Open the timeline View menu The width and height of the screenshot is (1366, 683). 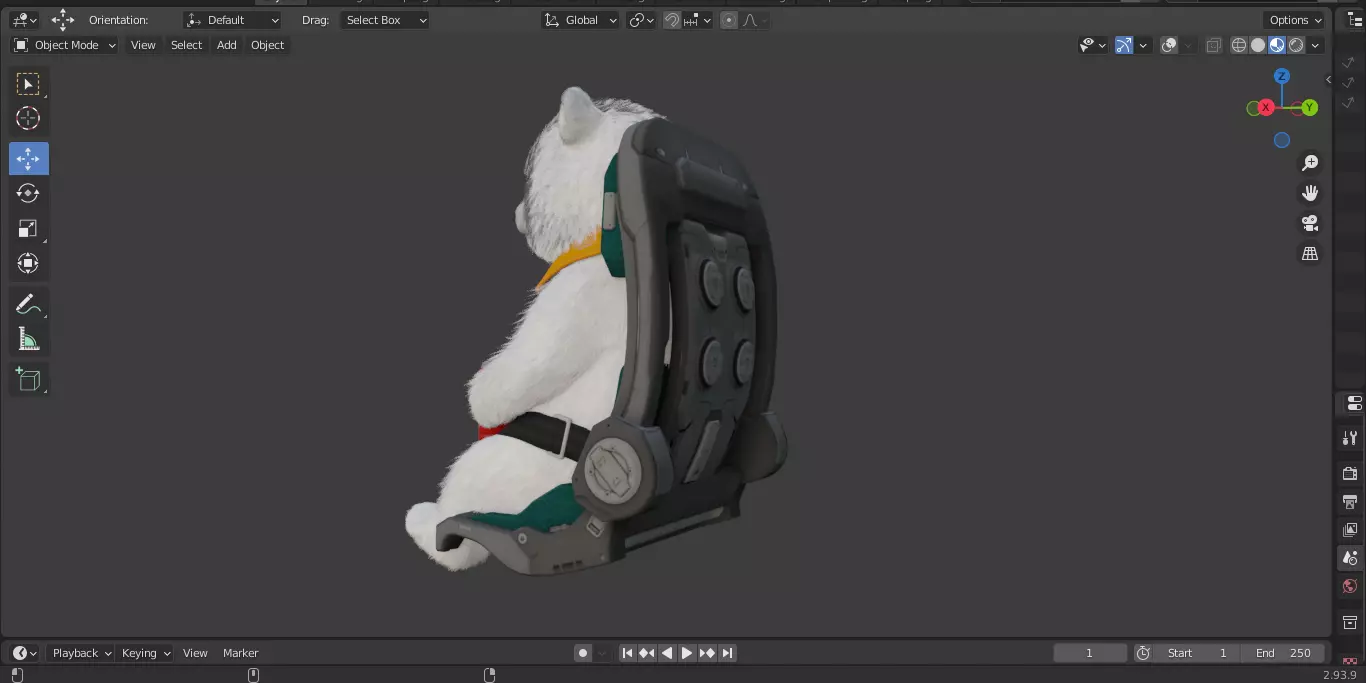[x=195, y=653]
